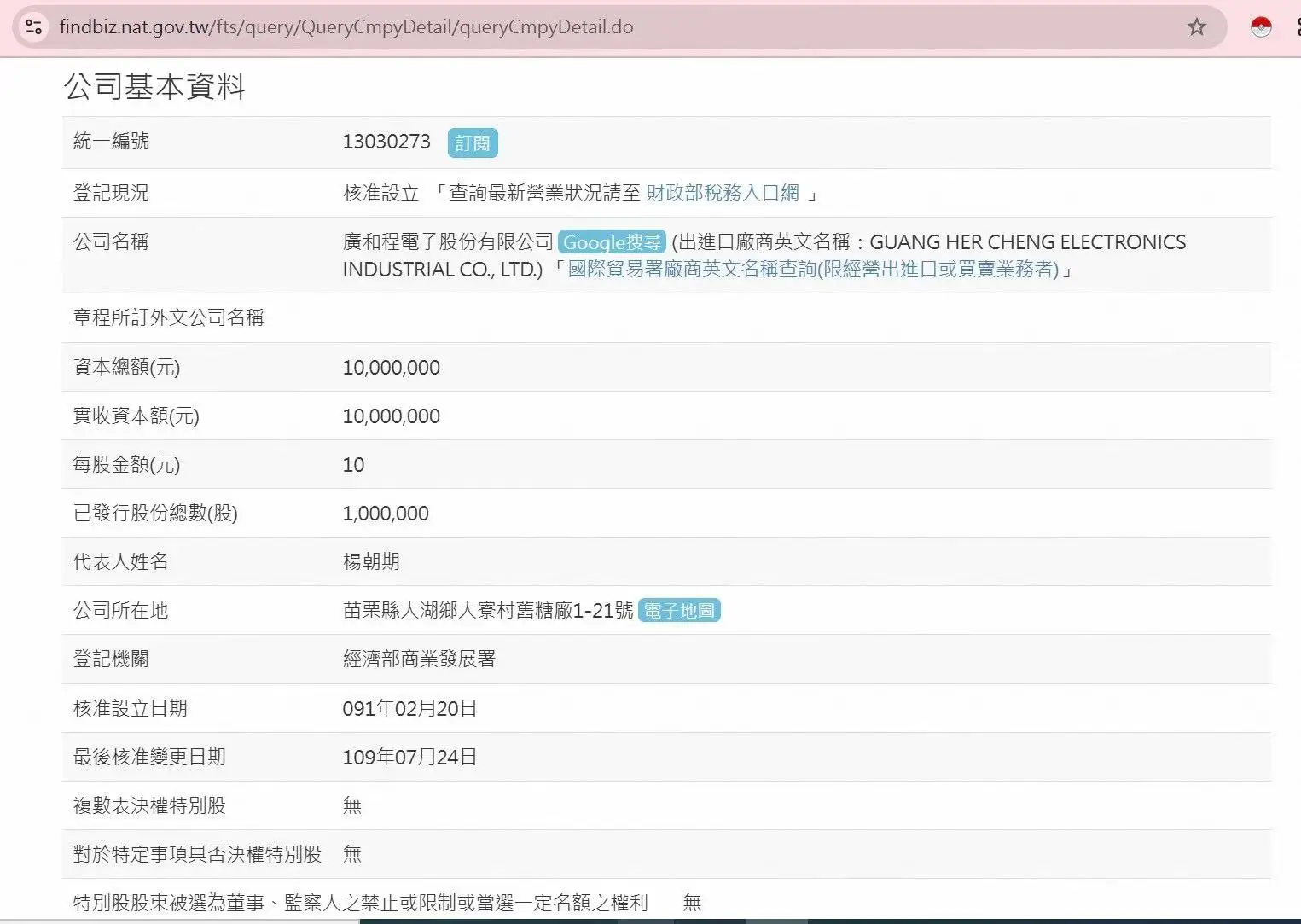
Task: Click last change date 109年07月24日
Action: (x=409, y=757)
